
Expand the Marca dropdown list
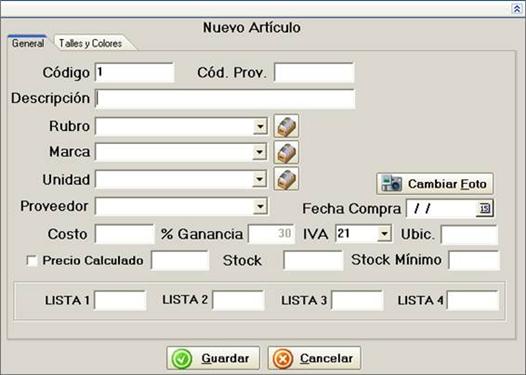[x=260, y=153]
